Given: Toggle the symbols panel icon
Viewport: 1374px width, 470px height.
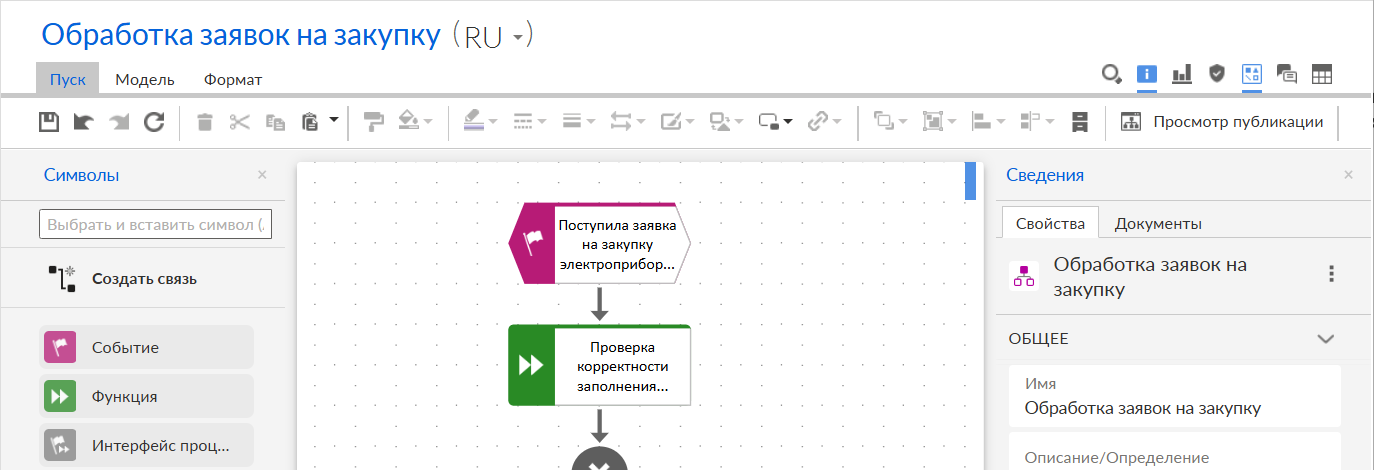Looking at the screenshot, I should (1252, 73).
